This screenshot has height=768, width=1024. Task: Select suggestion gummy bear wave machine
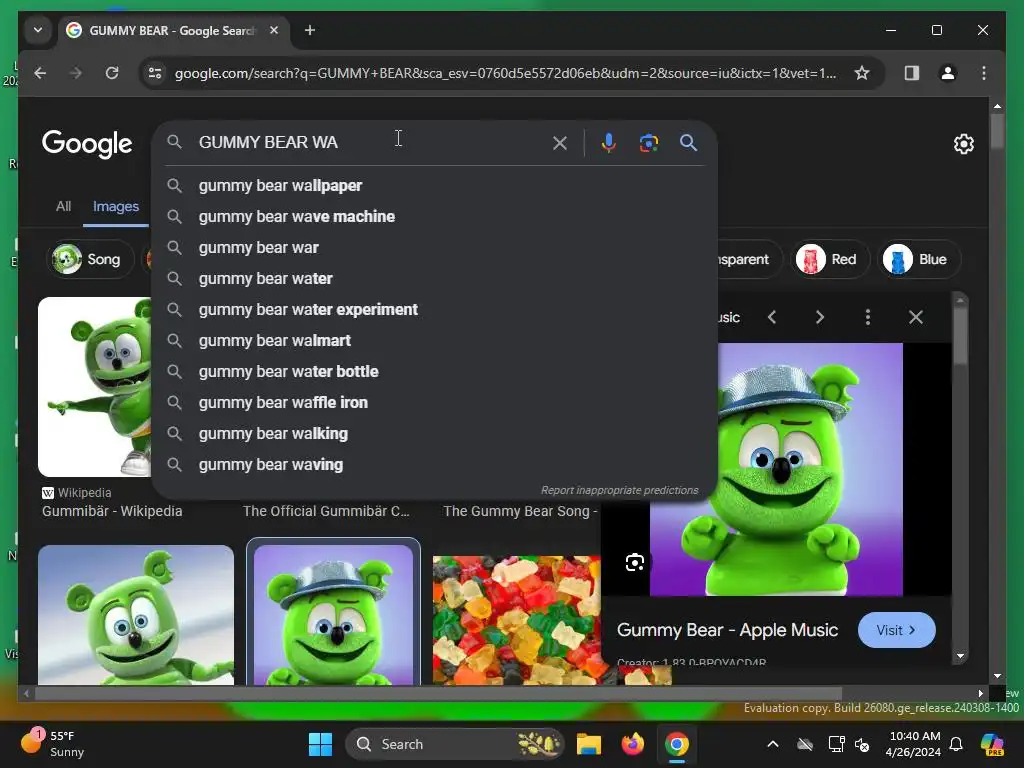434,216
